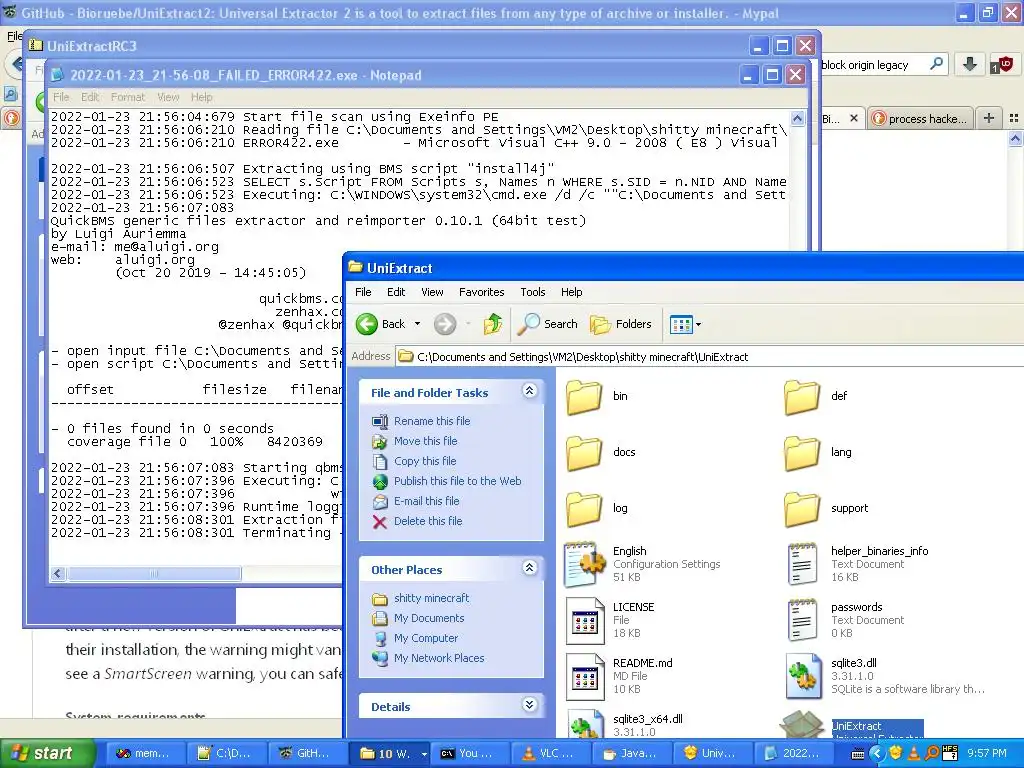Click Move this file link
This screenshot has width=1024, height=768.
425,441
